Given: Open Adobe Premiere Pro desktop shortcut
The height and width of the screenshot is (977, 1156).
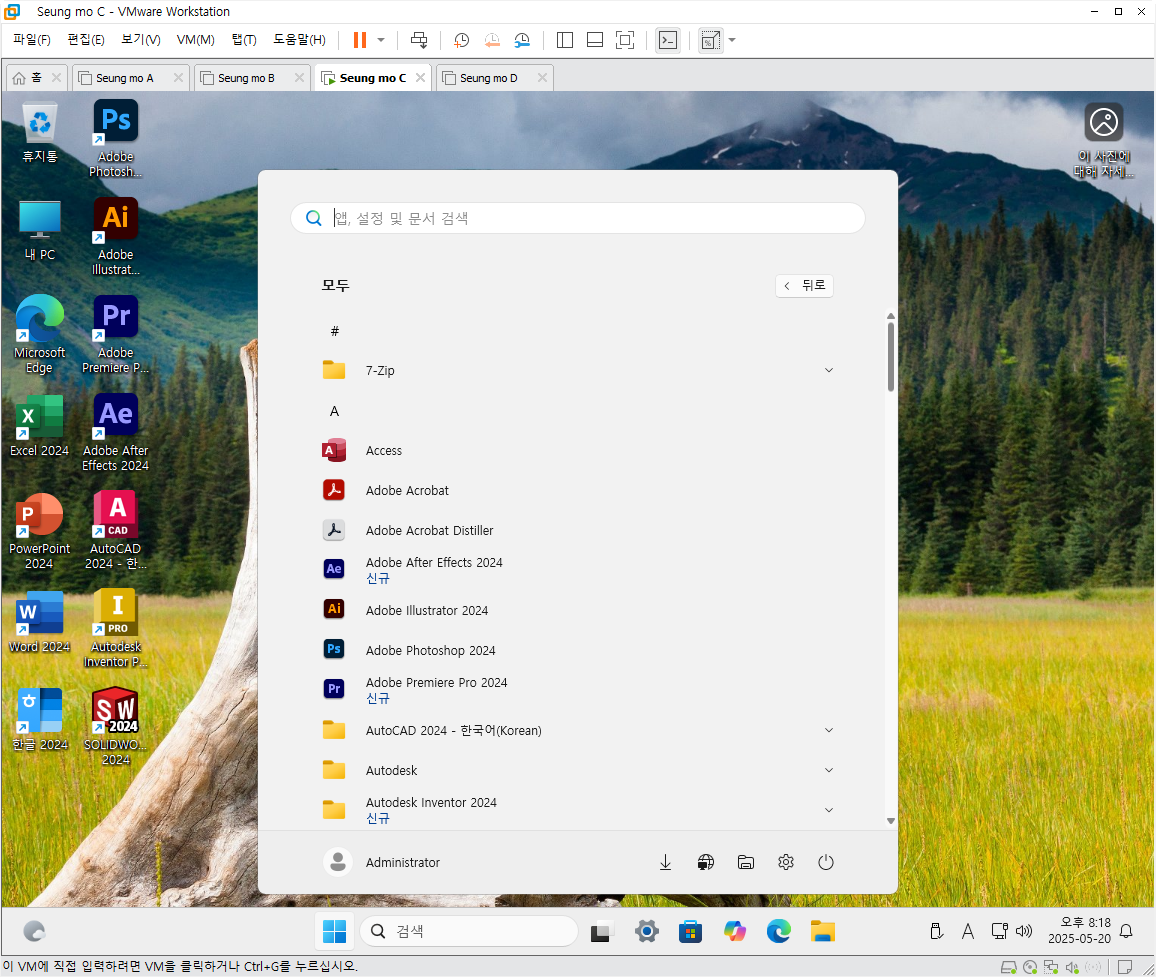Looking at the screenshot, I should (x=116, y=335).
